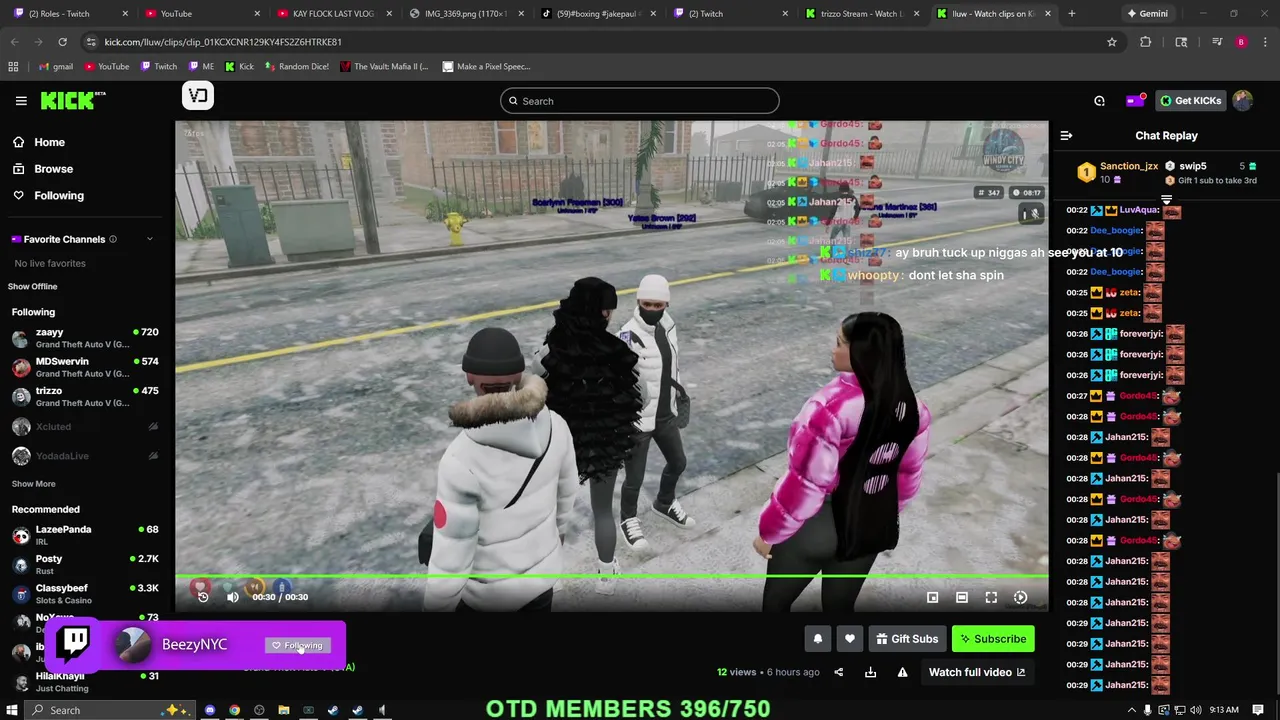Toggle notification bell for the channel

pos(818,639)
